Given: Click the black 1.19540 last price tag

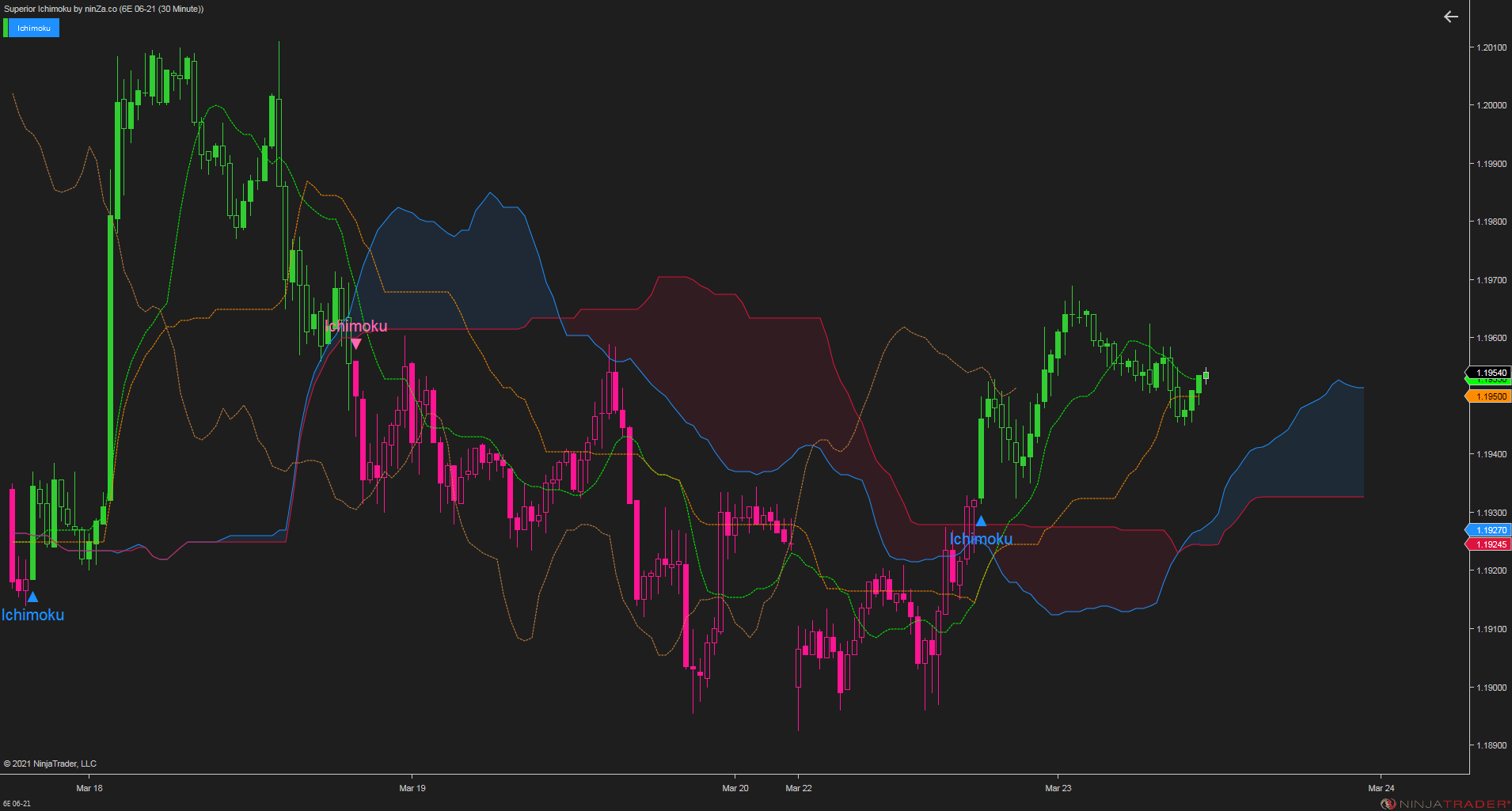Looking at the screenshot, I should click(1488, 372).
